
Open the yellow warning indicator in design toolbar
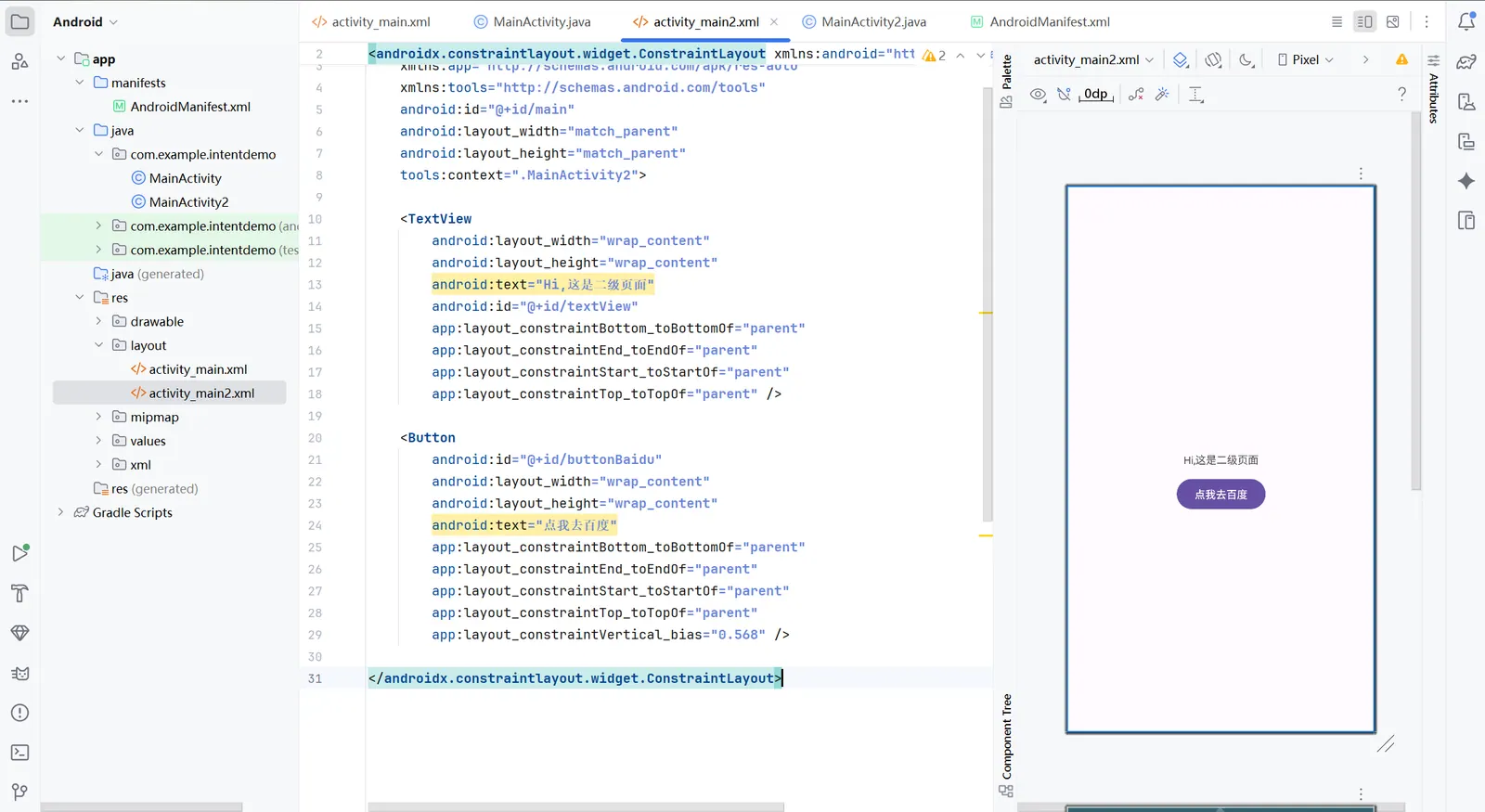pos(1401,59)
